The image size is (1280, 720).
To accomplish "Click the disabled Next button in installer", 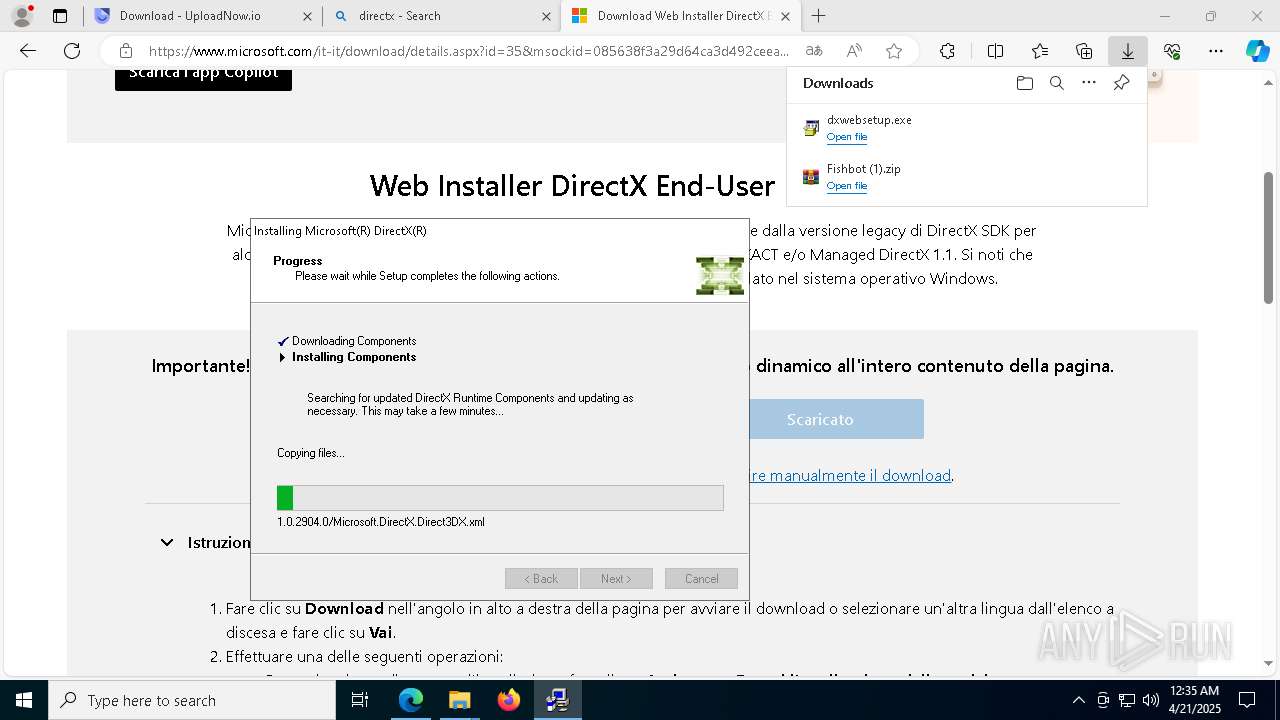I will [616, 579].
